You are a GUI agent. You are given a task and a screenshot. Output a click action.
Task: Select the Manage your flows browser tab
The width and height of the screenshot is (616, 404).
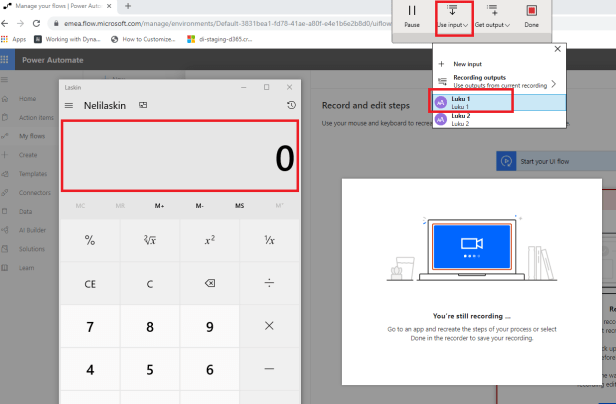[58, 6]
